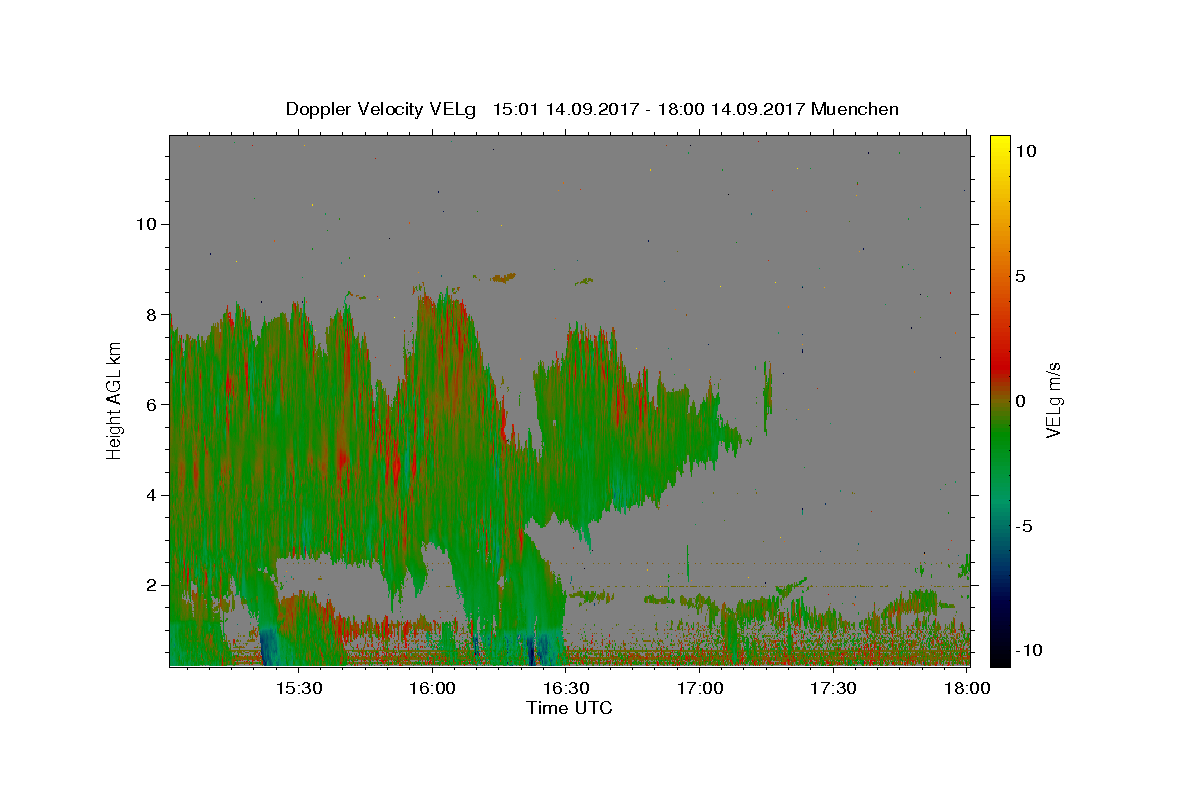Click the colorbar label 5
The image size is (1200, 800).
[1020, 276]
